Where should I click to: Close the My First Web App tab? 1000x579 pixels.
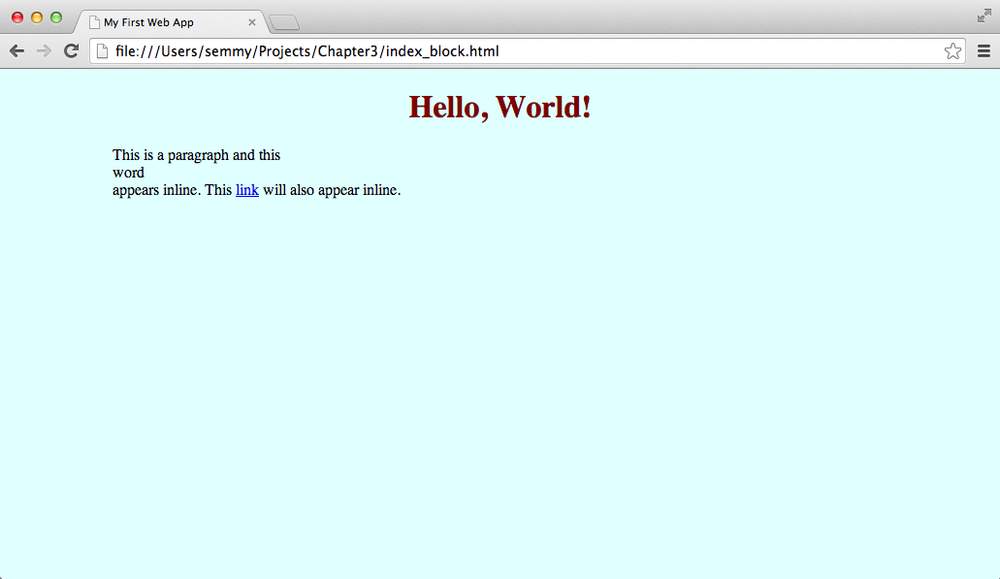252,22
